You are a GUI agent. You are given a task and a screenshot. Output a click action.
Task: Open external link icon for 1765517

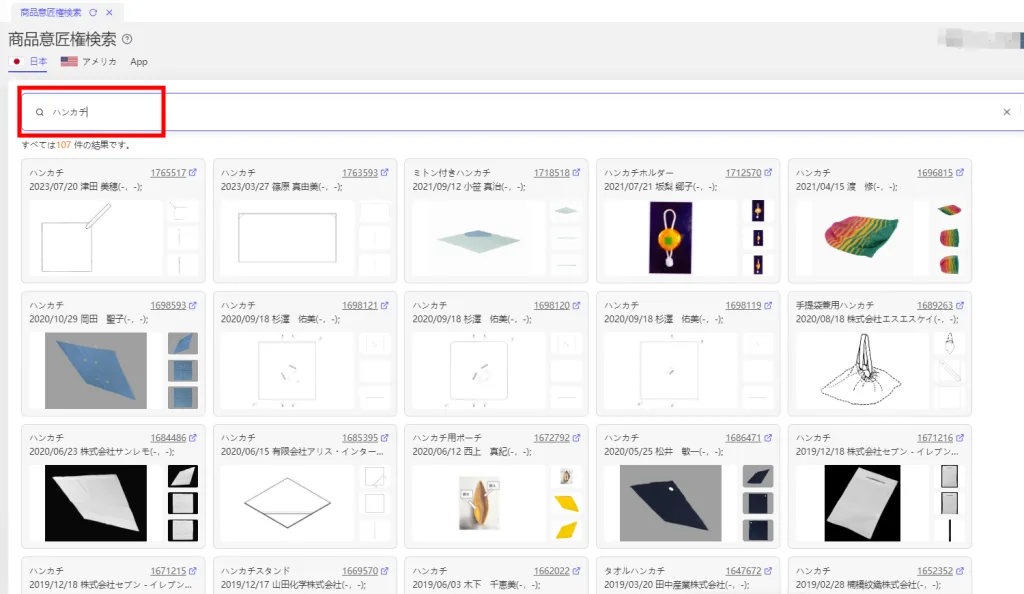[193, 173]
